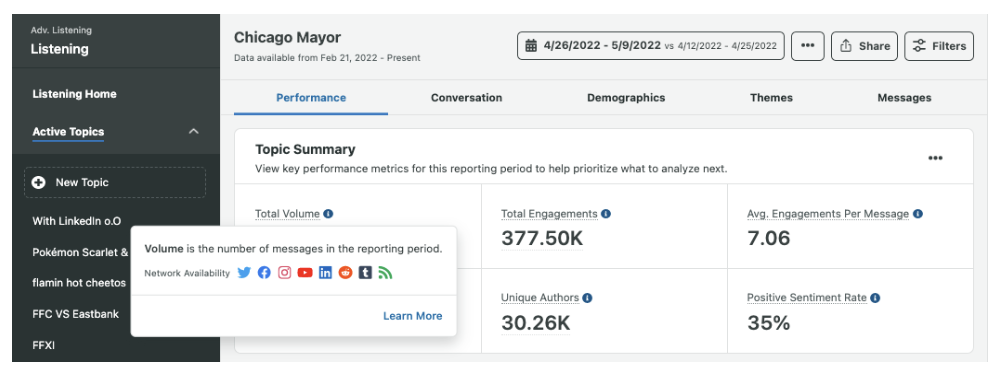This screenshot has height=370, width=990.
Task: Collapse the Active Topics section chevron
Action: coord(194,131)
